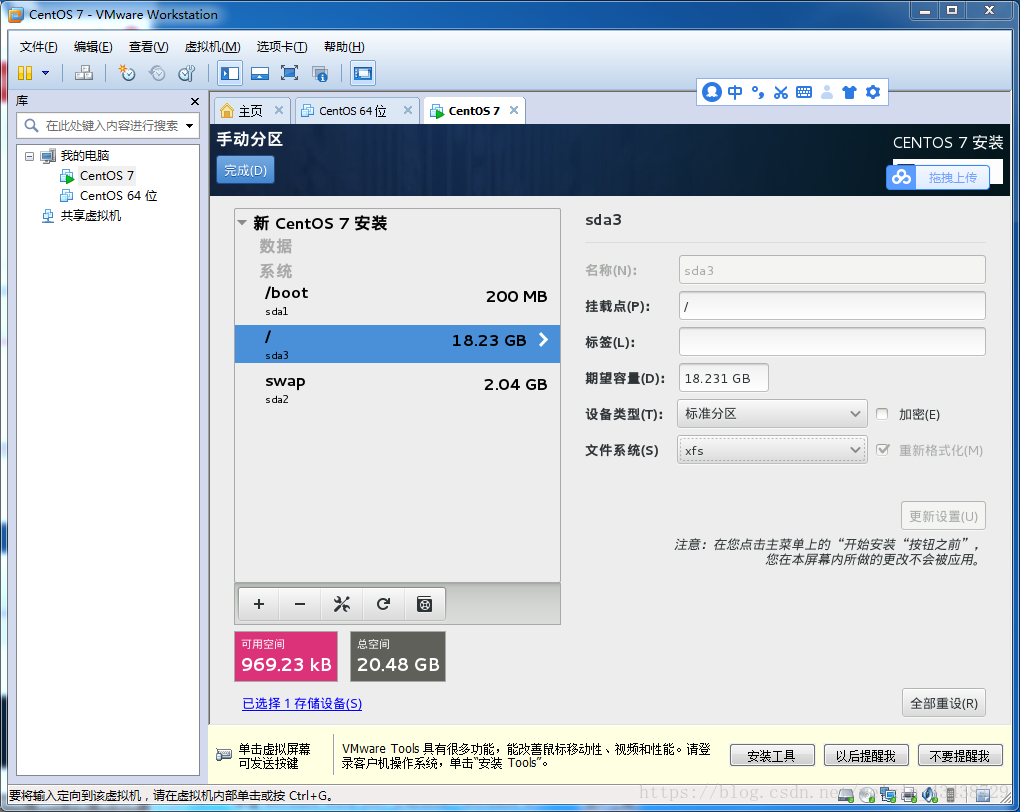Open the library search dropdown arrow
This screenshot has width=1020, height=812.
[x=189, y=126]
